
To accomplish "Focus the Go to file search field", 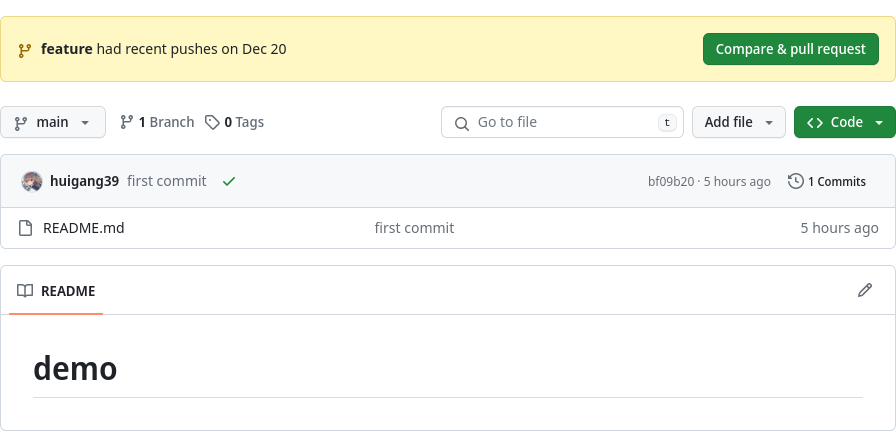I will 562,122.
